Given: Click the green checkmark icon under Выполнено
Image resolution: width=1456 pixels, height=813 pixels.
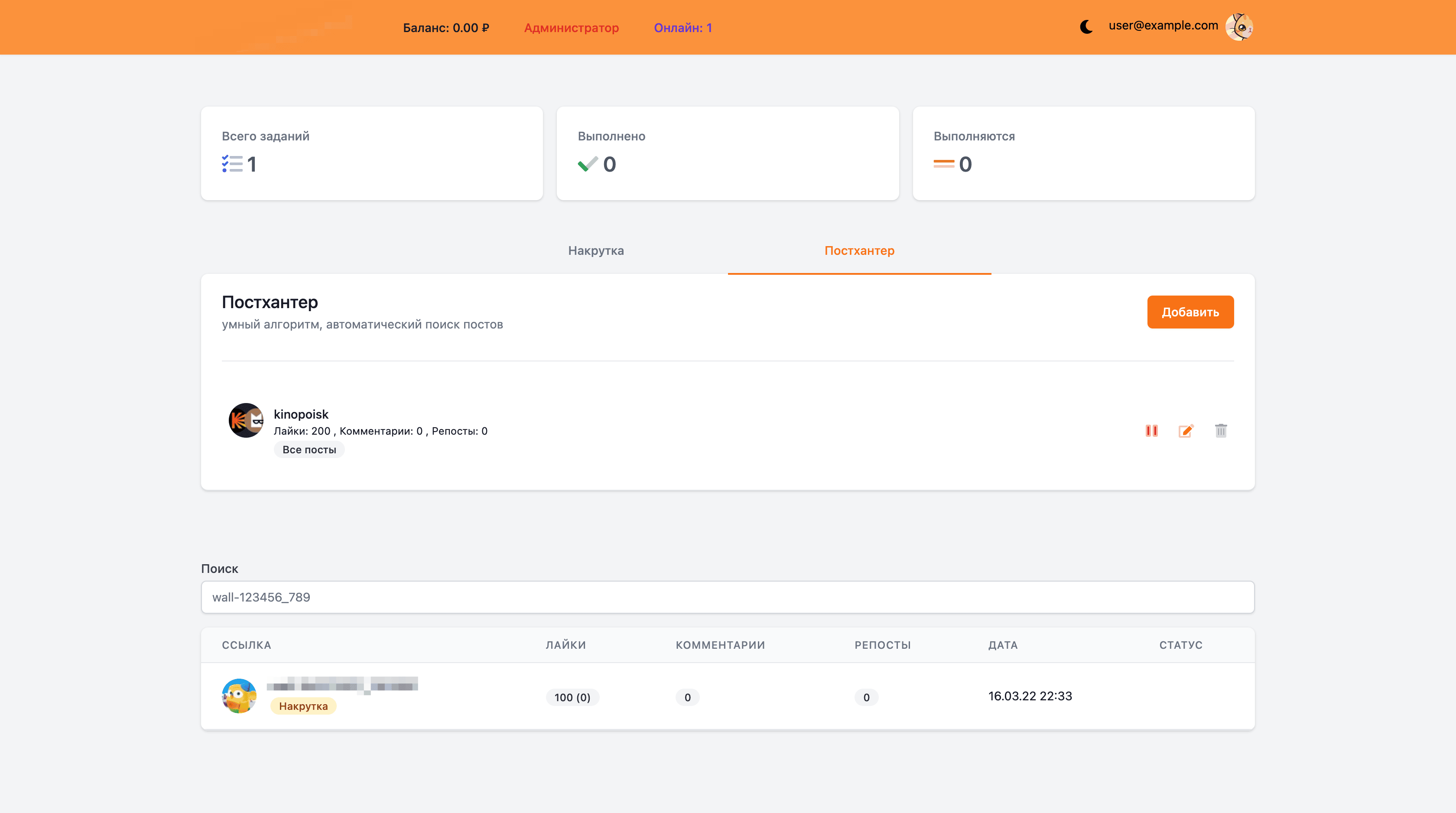Looking at the screenshot, I should pyautogui.click(x=588, y=164).
